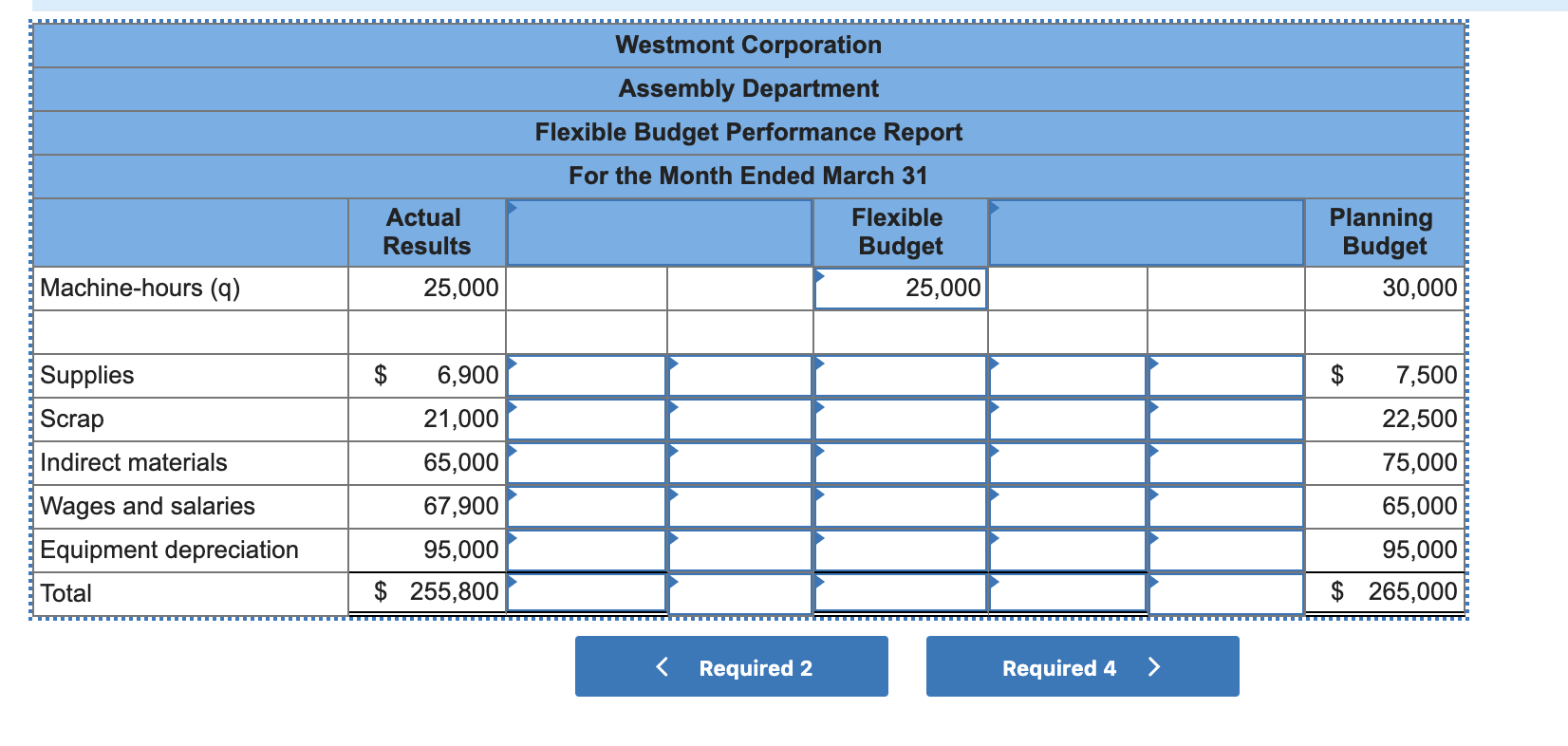Select the Equipment depreciation variance field beside Actual Results 95,000
This screenshot has width=1568, height=746.
point(587,550)
